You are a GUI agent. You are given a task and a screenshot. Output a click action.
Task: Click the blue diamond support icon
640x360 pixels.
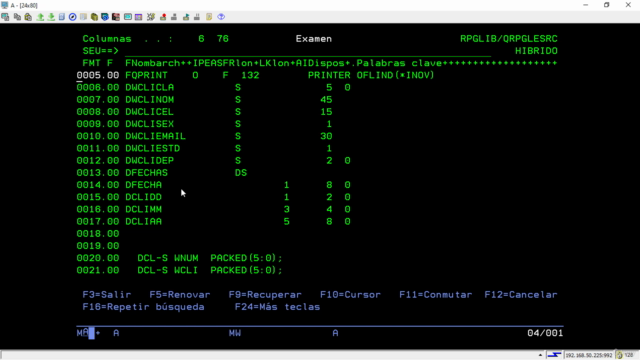pos(221,17)
